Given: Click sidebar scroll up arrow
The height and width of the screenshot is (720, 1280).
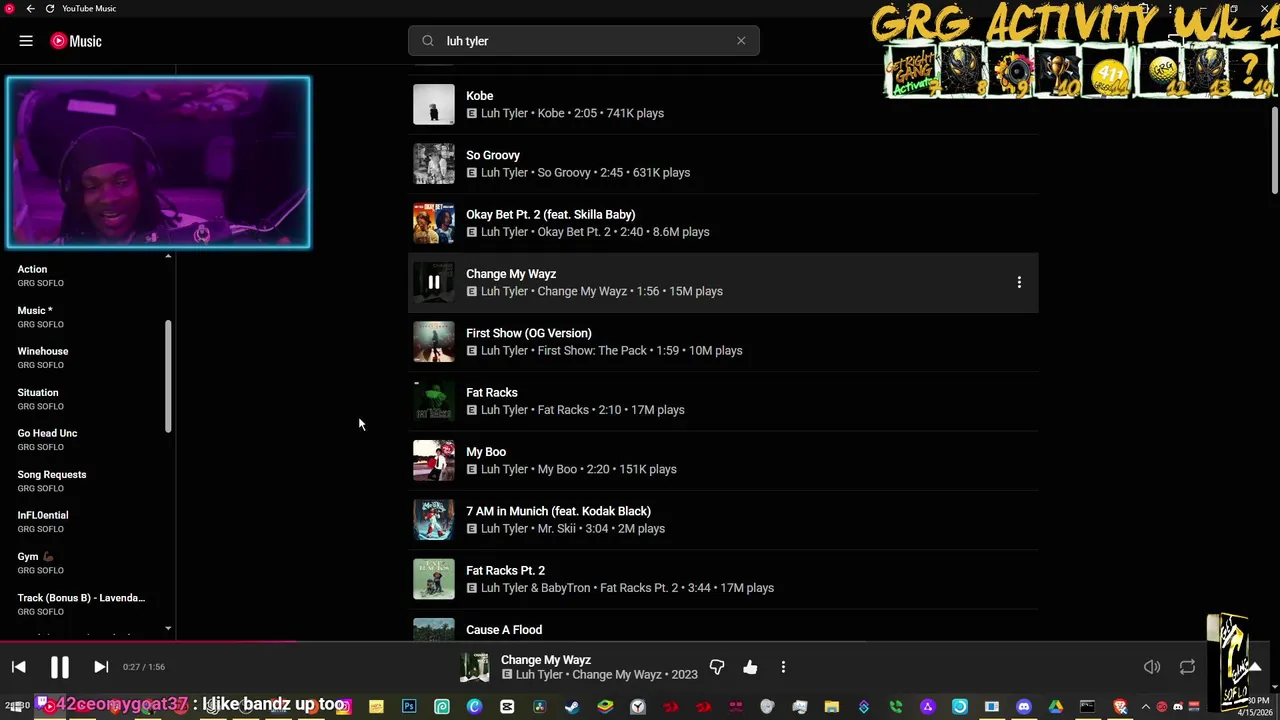Looking at the screenshot, I should pos(168,257).
